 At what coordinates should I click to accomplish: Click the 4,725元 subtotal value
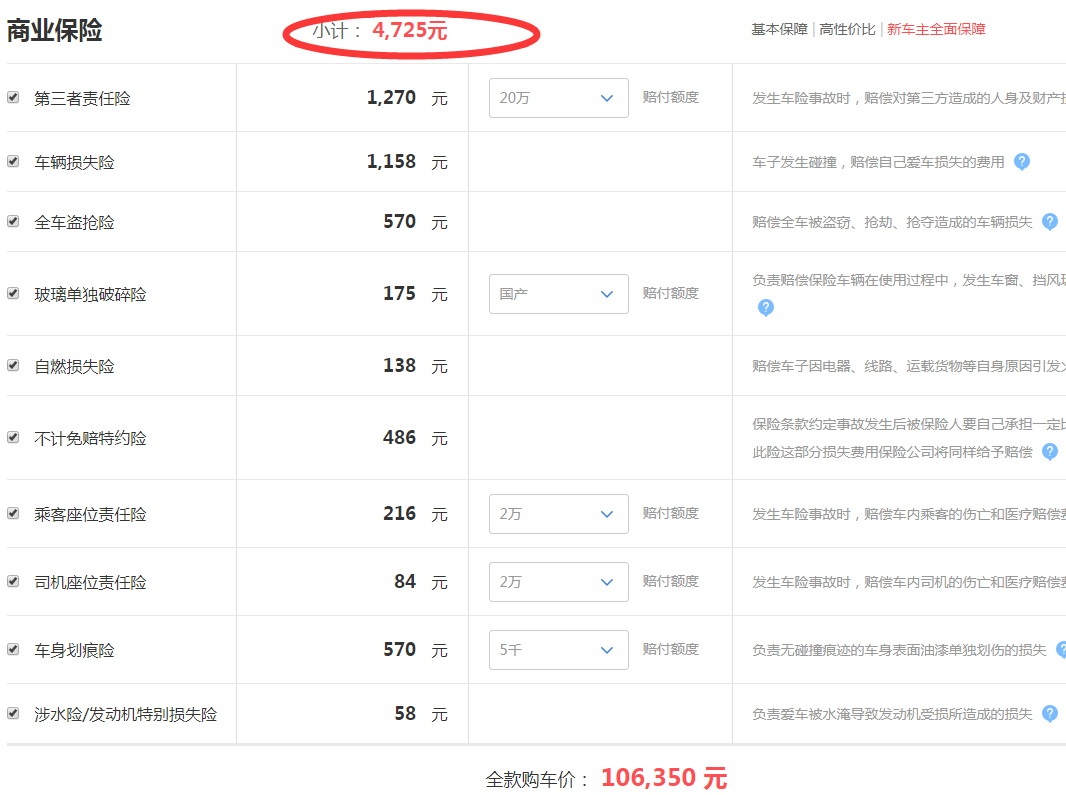(410, 31)
